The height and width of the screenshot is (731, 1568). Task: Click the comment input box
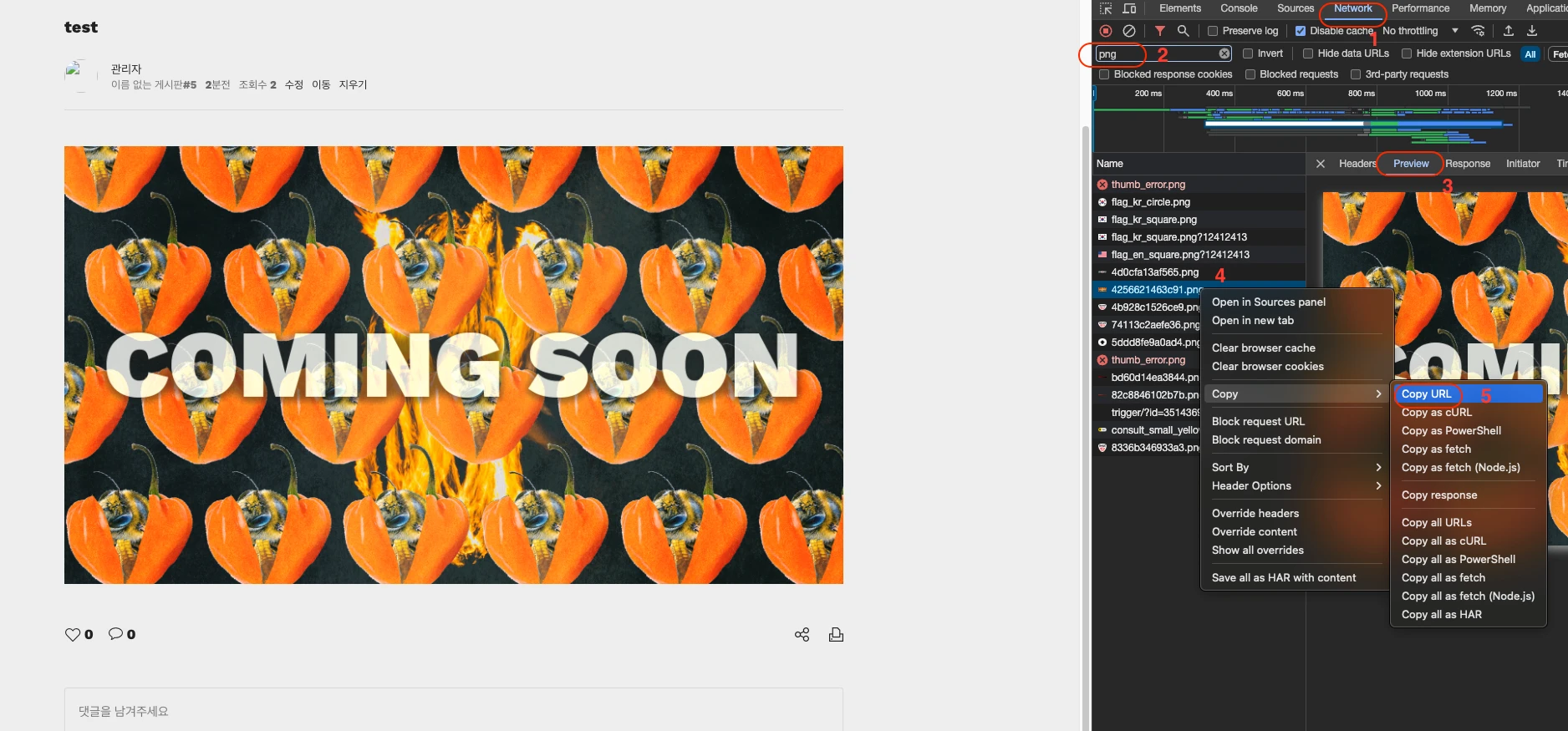(454, 710)
